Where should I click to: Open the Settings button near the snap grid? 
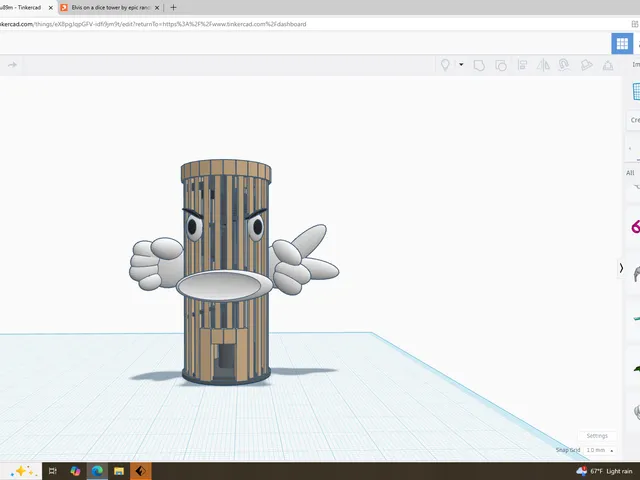coord(597,436)
